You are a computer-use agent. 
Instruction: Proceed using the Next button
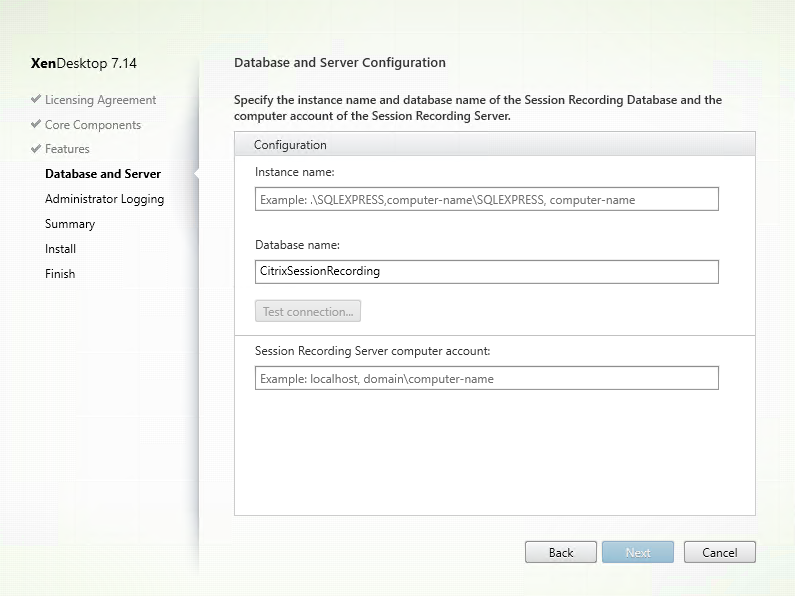tap(638, 552)
